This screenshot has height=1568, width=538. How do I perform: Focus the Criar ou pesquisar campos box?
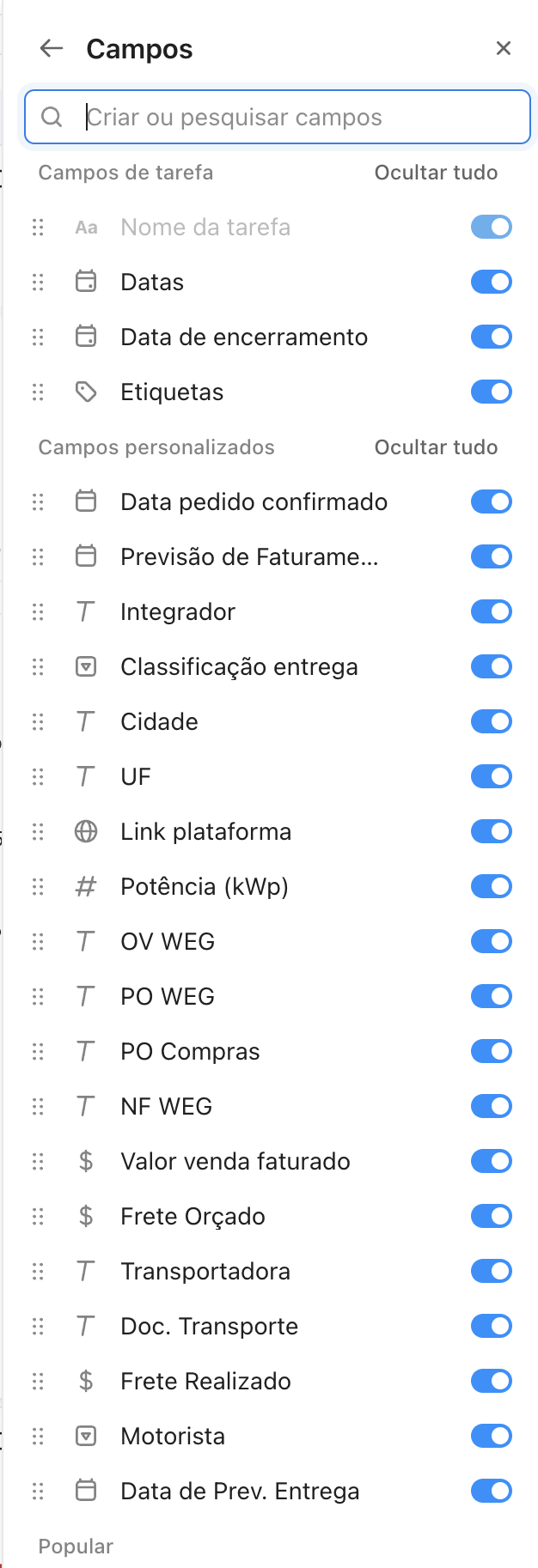tap(284, 117)
